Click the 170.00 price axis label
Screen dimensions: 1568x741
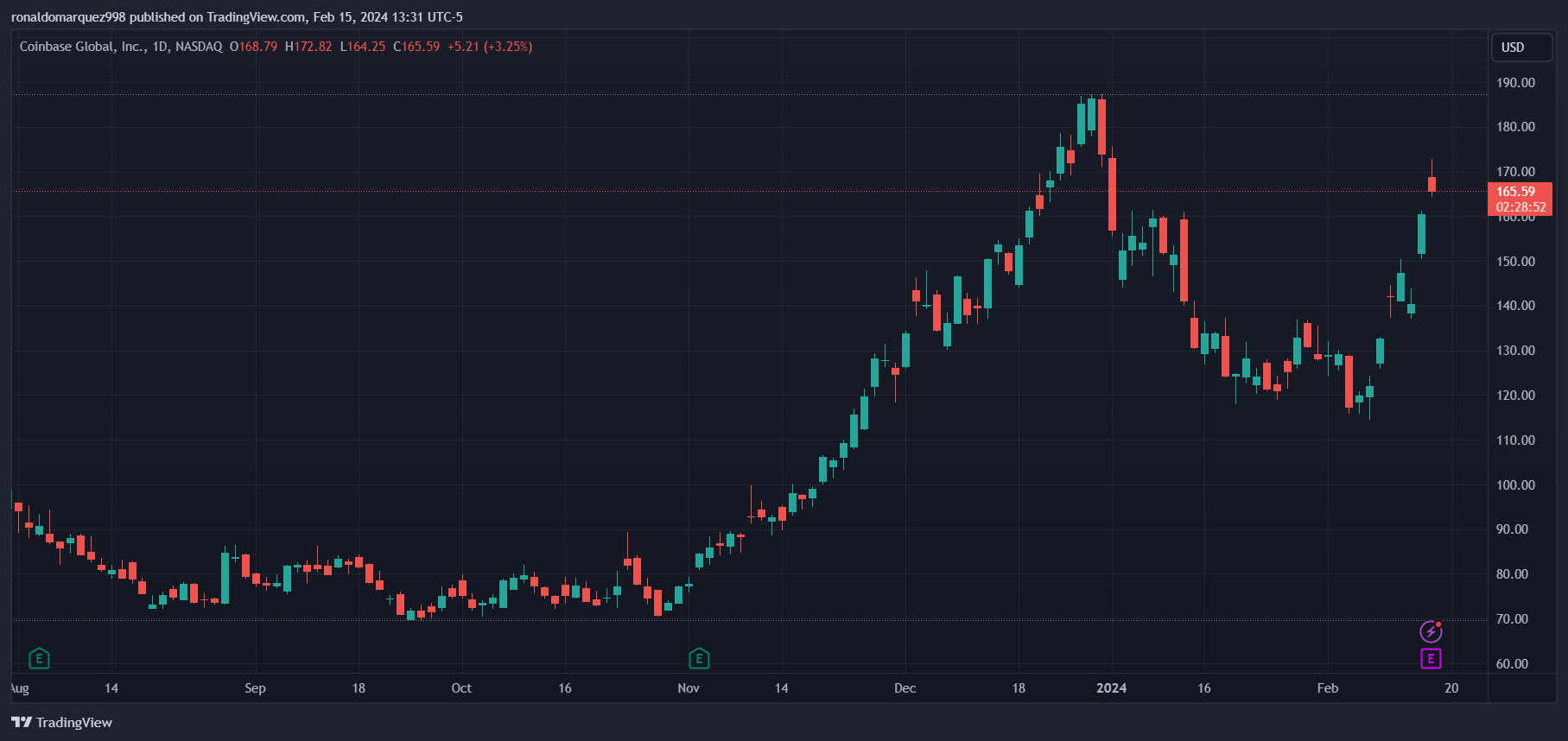1515,172
